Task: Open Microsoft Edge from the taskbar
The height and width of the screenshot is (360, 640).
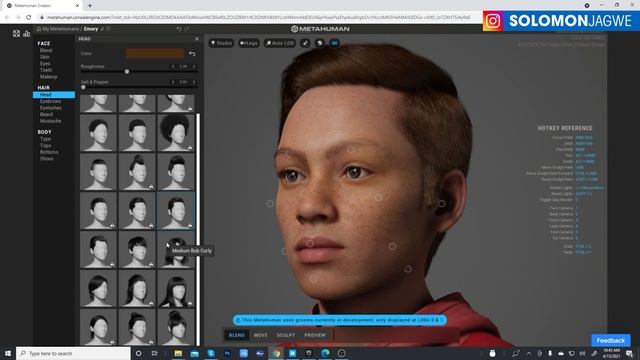Action: [x=325, y=353]
